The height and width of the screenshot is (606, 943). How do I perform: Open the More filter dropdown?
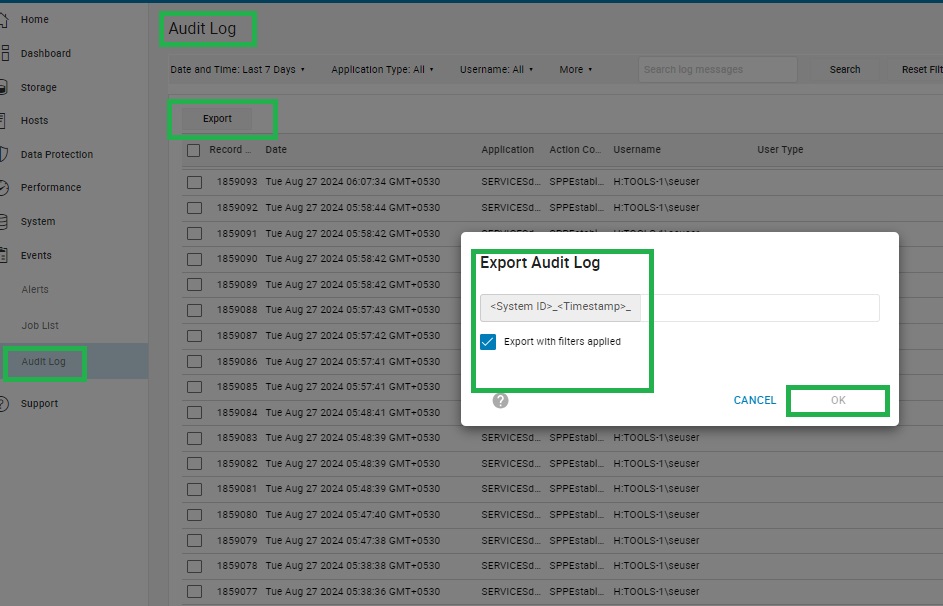pos(572,69)
